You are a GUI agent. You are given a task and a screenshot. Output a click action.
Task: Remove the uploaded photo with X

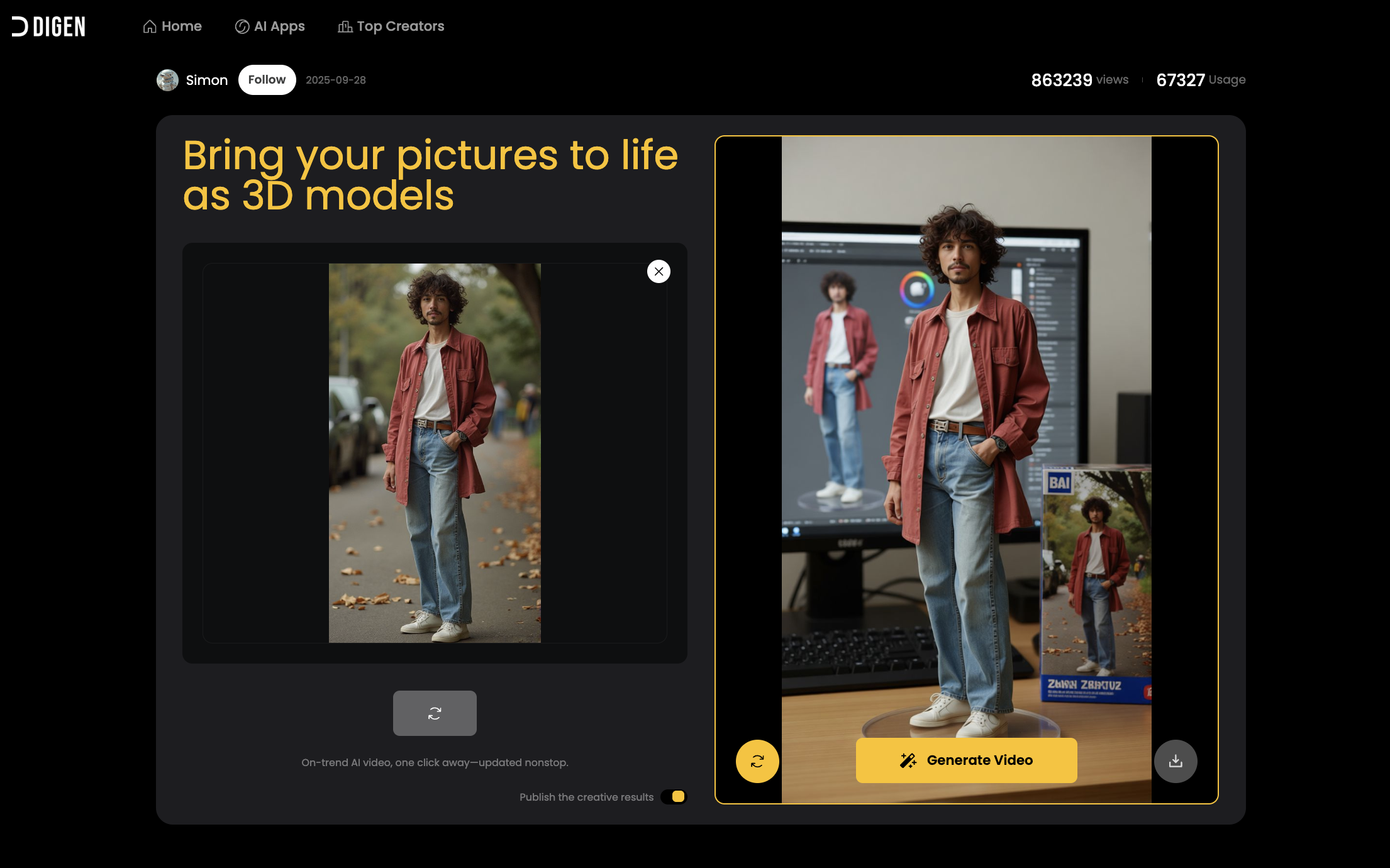click(659, 272)
